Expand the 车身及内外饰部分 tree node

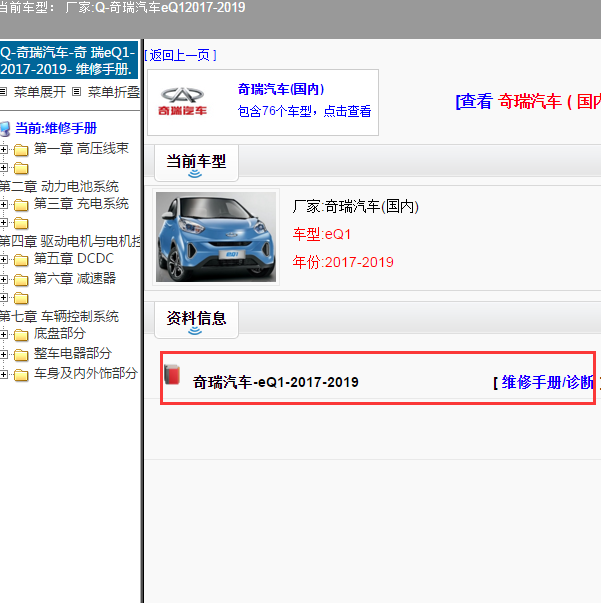pyautogui.click(x=3, y=374)
